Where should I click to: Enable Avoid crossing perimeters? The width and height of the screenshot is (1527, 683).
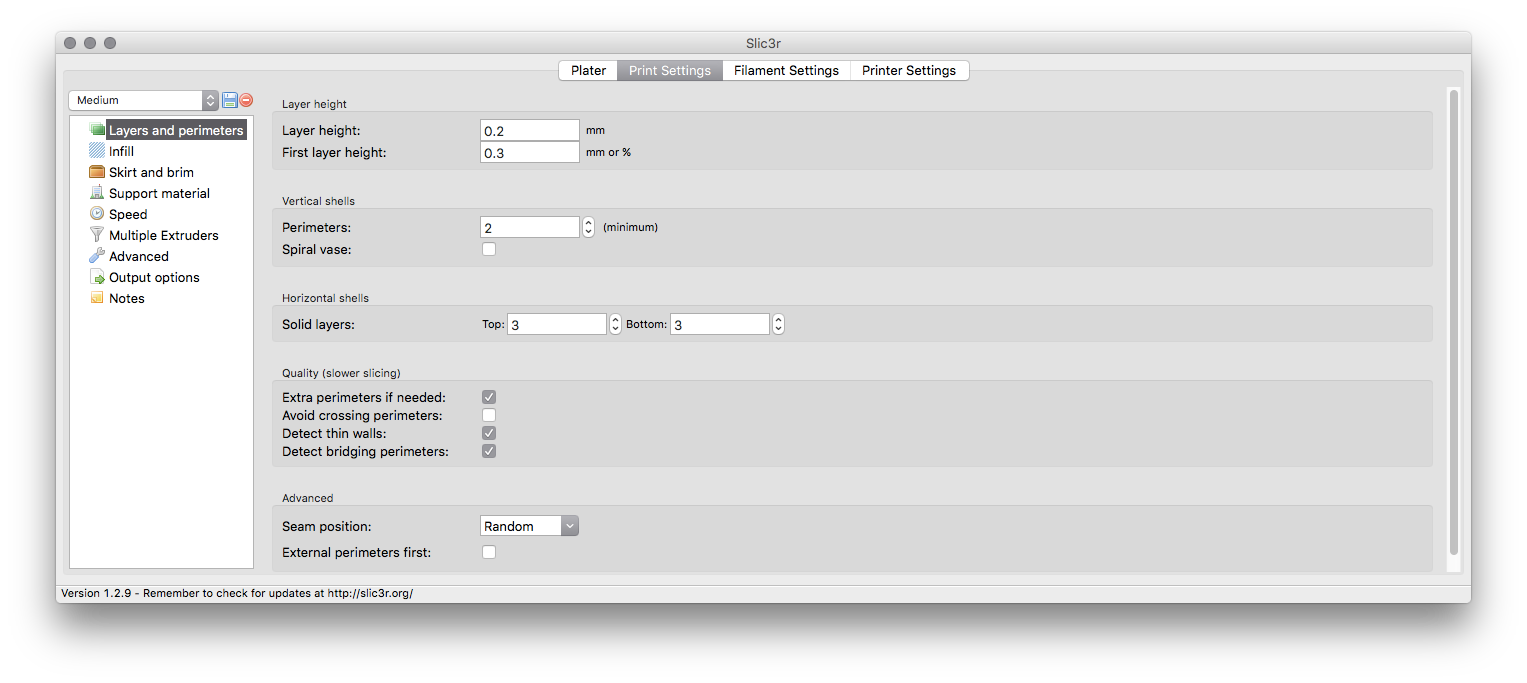click(488, 414)
